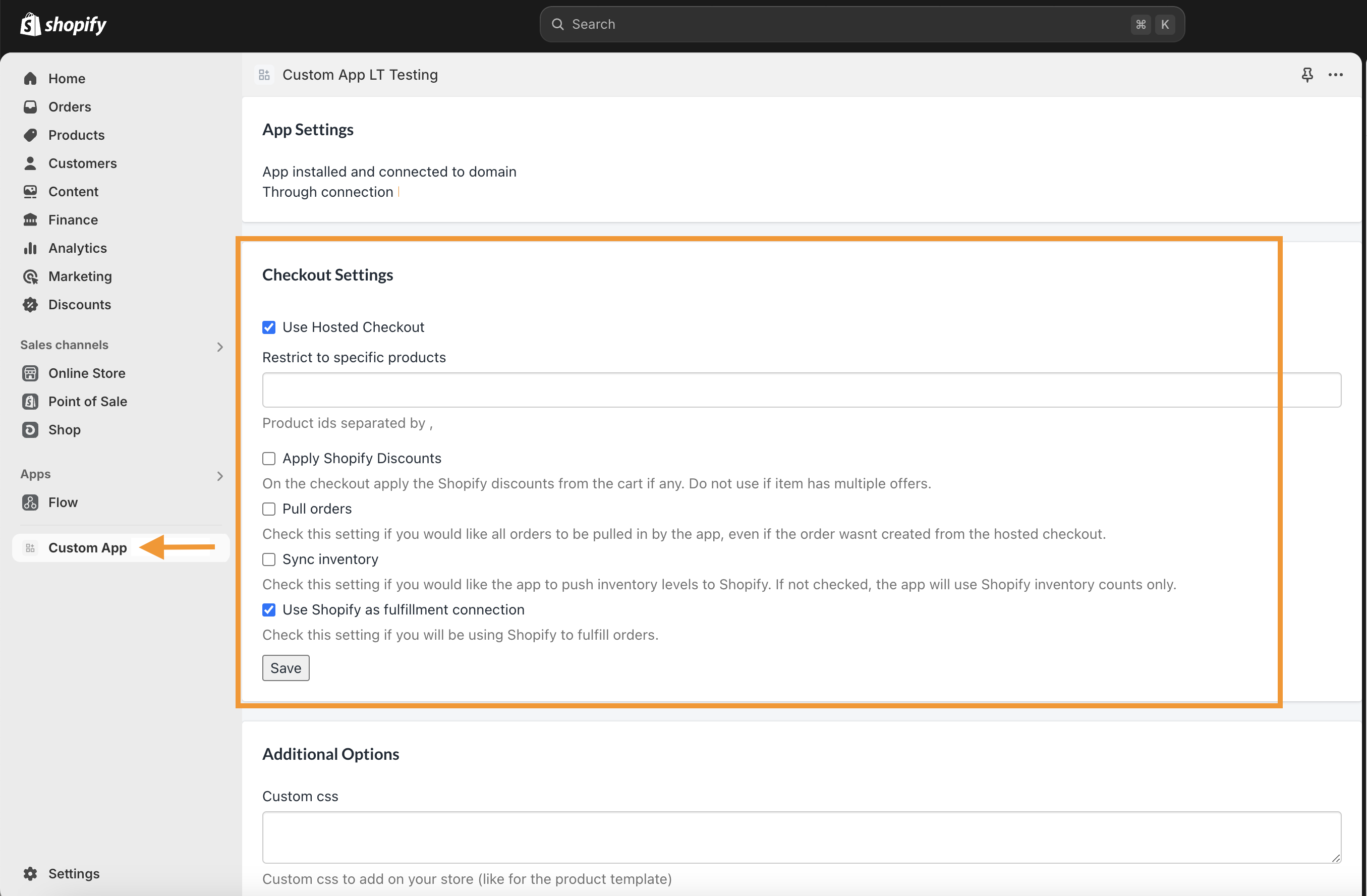This screenshot has height=896, width=1367.
Task: Click the app icon beside Custom App LT Testing
Action: tap(264, 75)
